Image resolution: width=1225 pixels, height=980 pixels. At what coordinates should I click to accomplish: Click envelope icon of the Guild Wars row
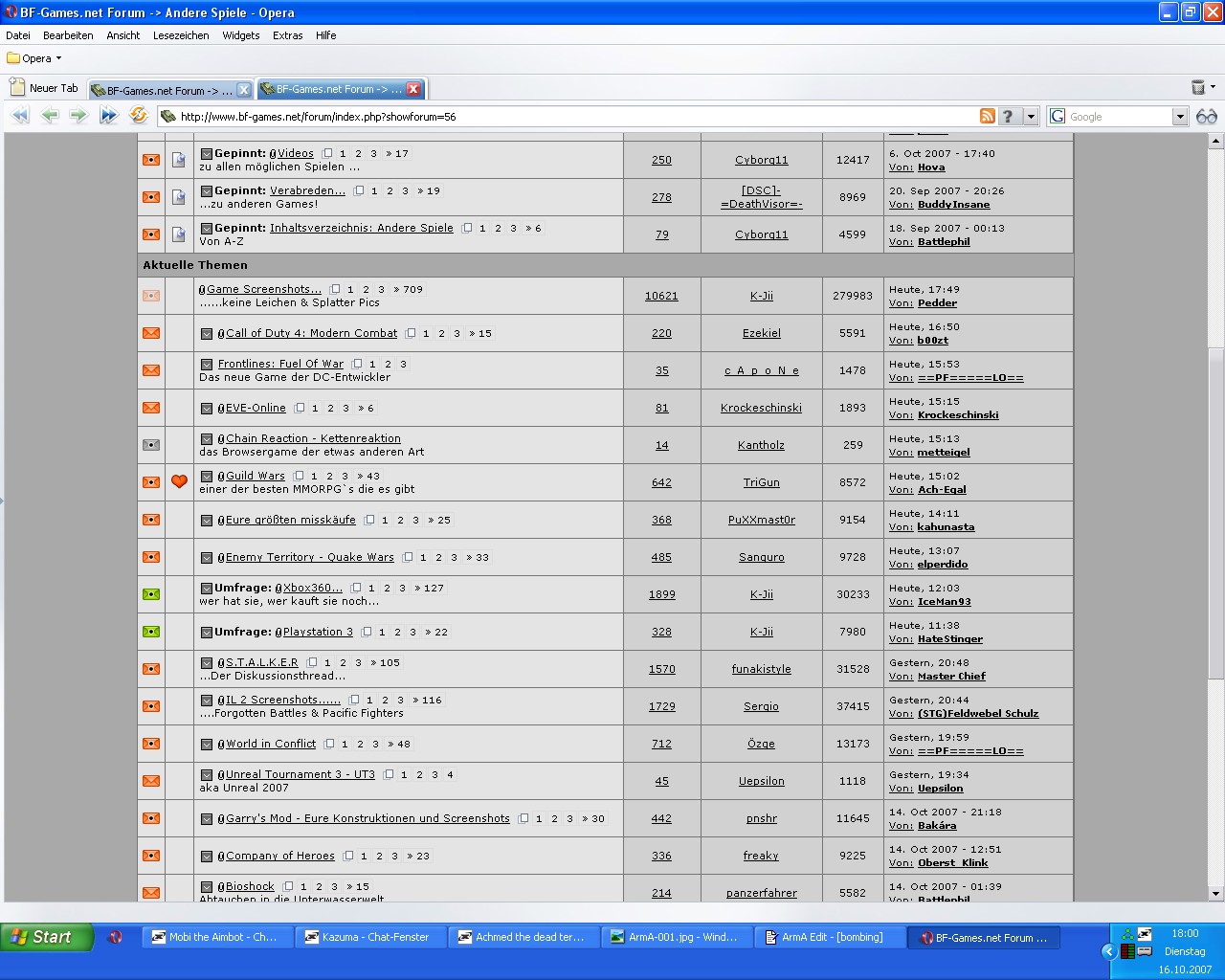[151, 482]
